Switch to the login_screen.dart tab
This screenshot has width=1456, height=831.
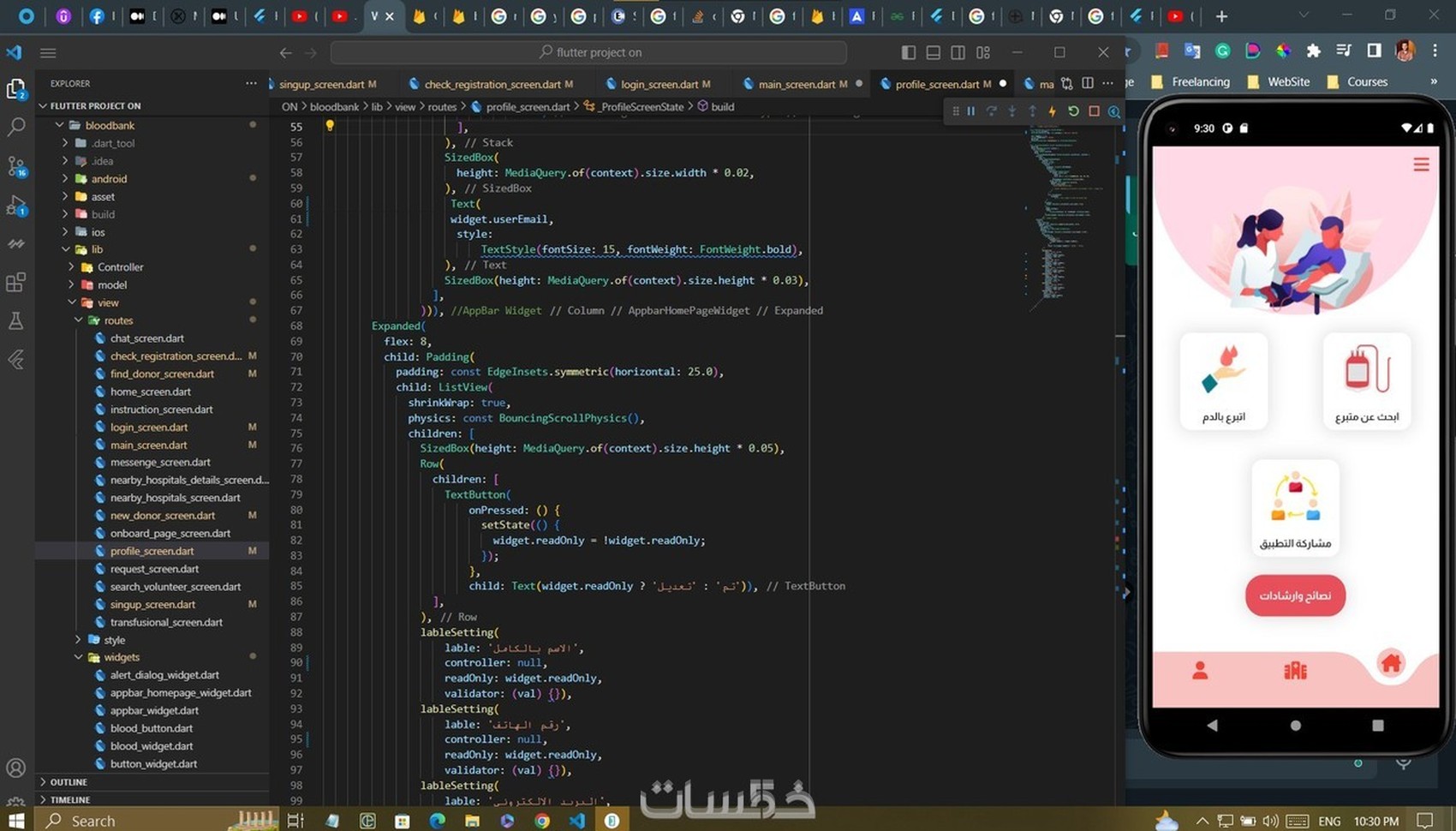pos(659,84)
